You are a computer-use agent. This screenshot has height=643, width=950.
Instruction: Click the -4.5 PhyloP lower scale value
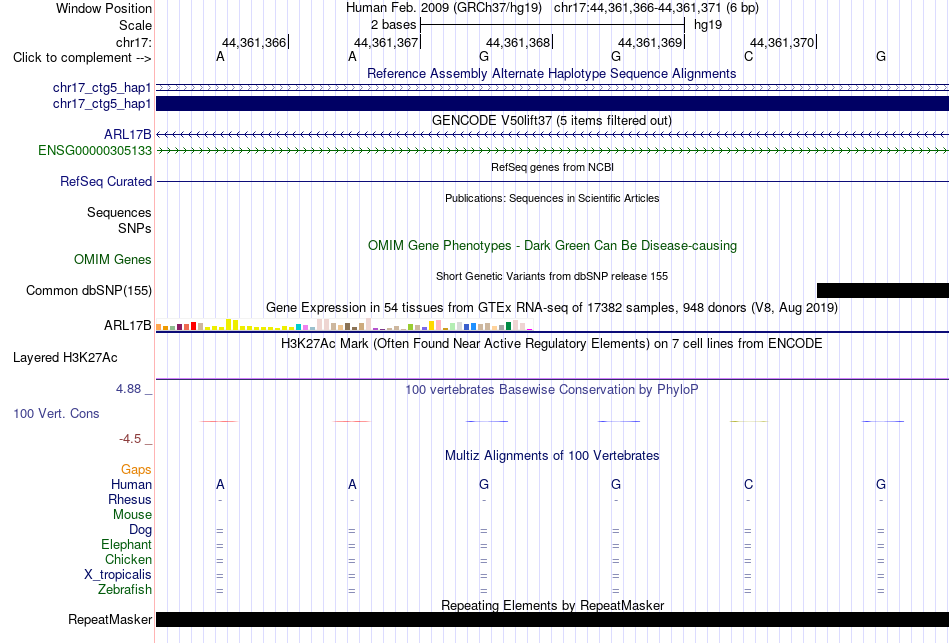(130, 439)
